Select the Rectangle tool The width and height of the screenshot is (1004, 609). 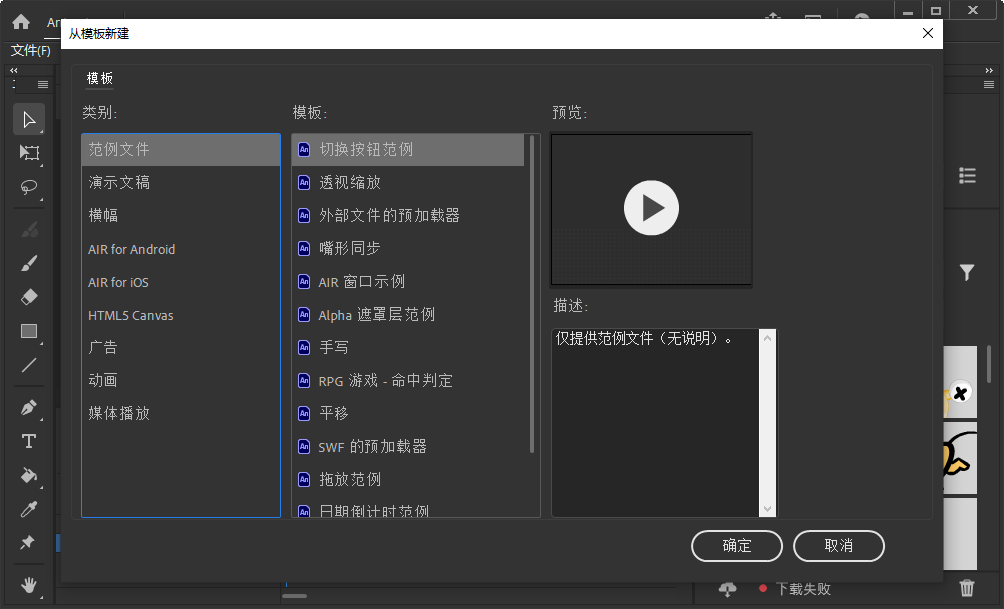(28, 331)
